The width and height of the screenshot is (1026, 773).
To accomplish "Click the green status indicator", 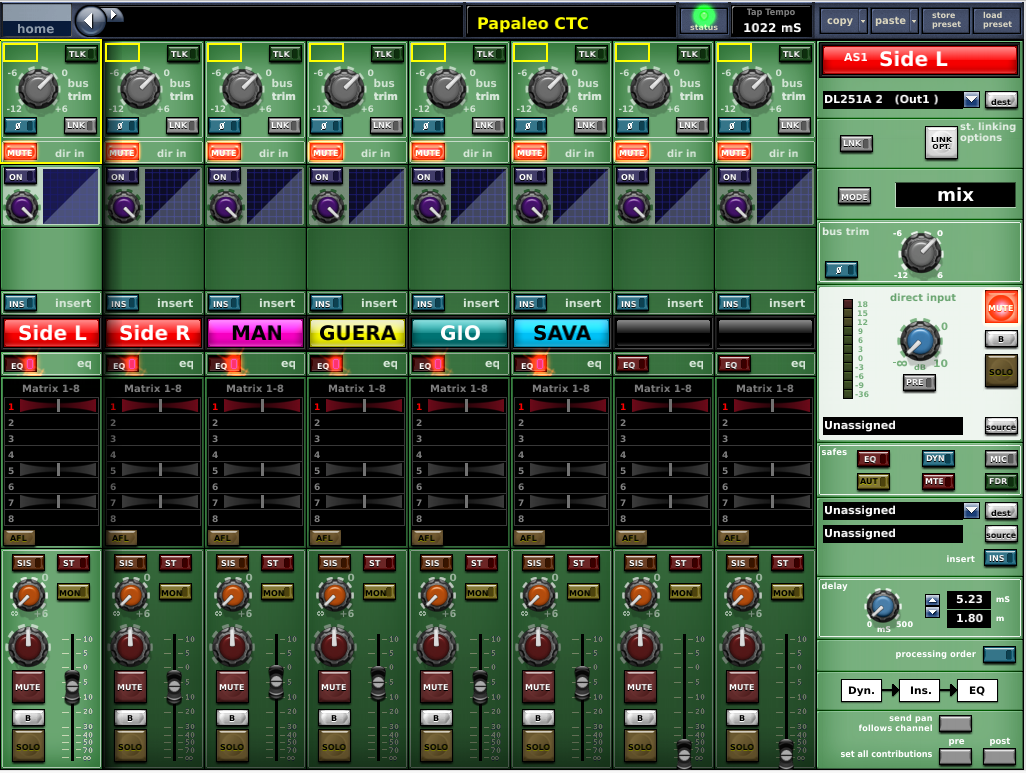I will tap(704, 17).
